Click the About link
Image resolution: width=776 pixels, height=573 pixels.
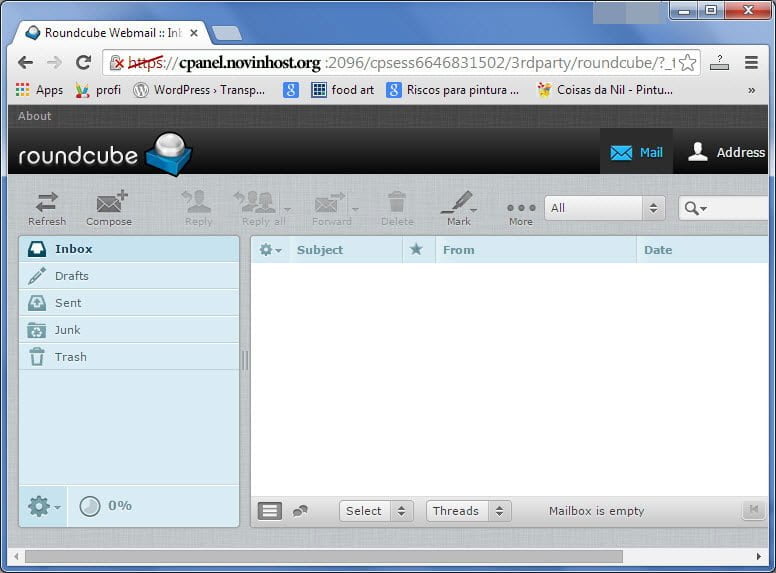(35, 116)
